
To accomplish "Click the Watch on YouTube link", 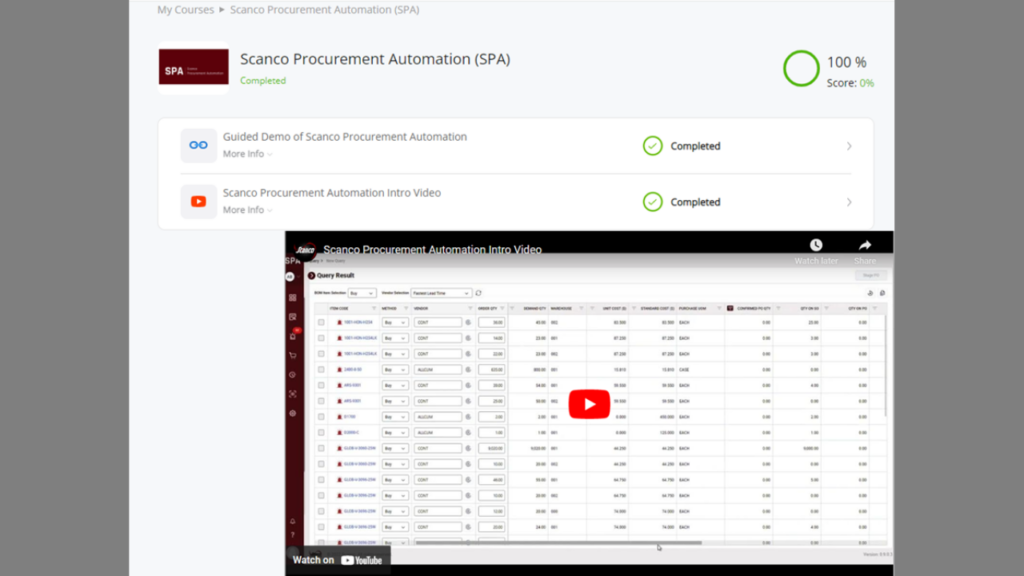I will pos(335,560).
